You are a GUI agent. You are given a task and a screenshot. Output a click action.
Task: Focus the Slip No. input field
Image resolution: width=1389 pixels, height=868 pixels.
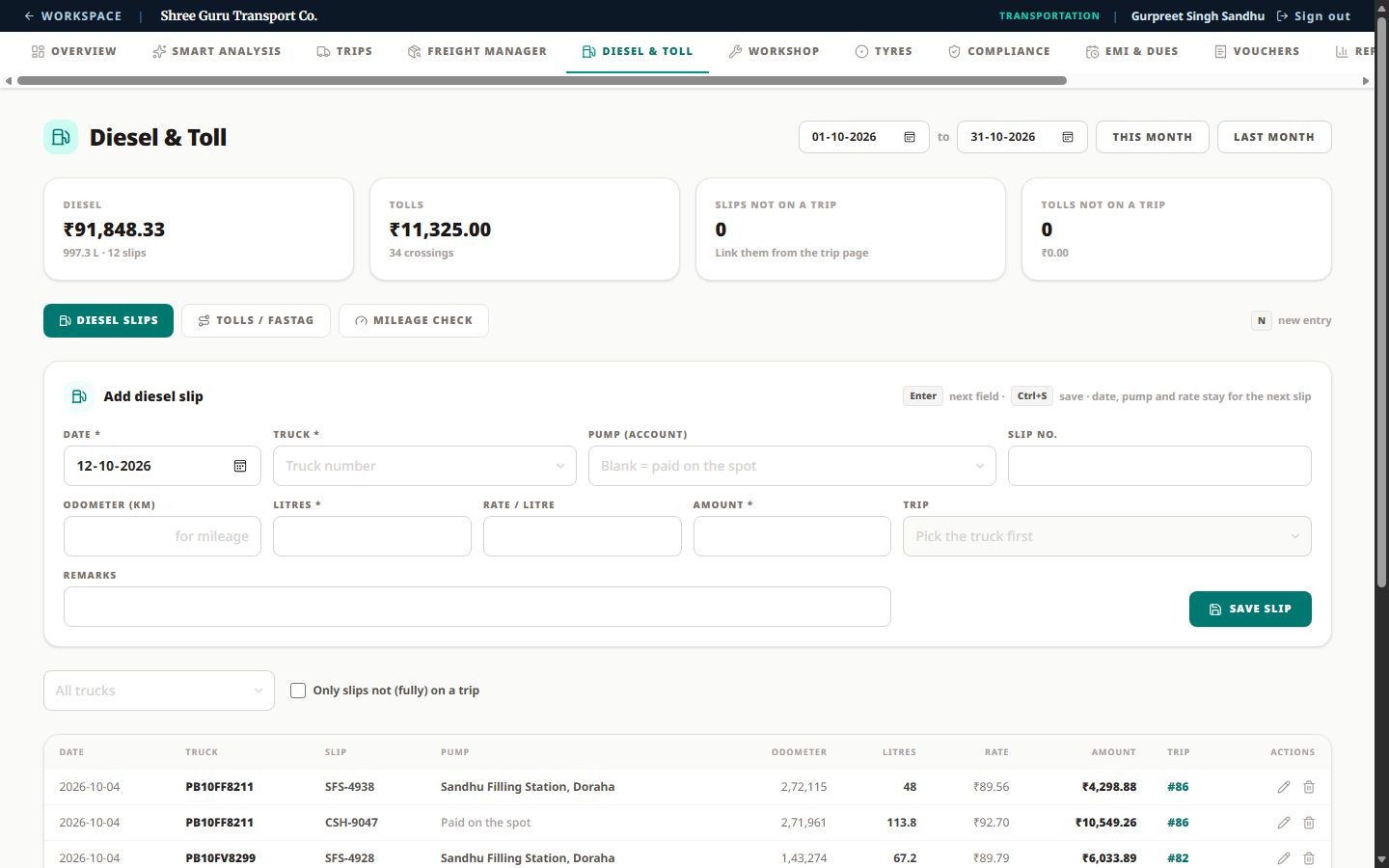(1159, 466)
